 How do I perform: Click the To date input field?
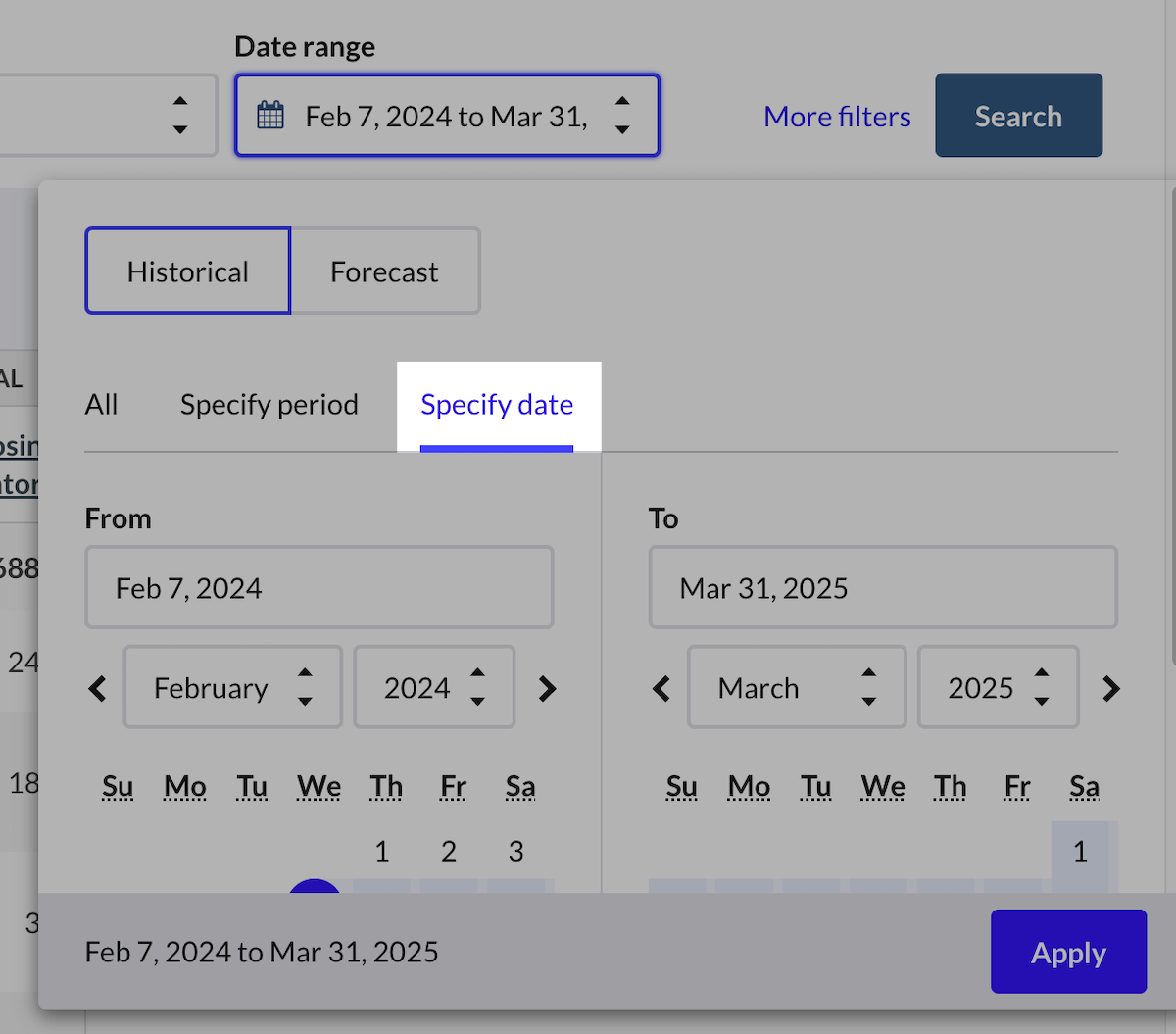882,588
